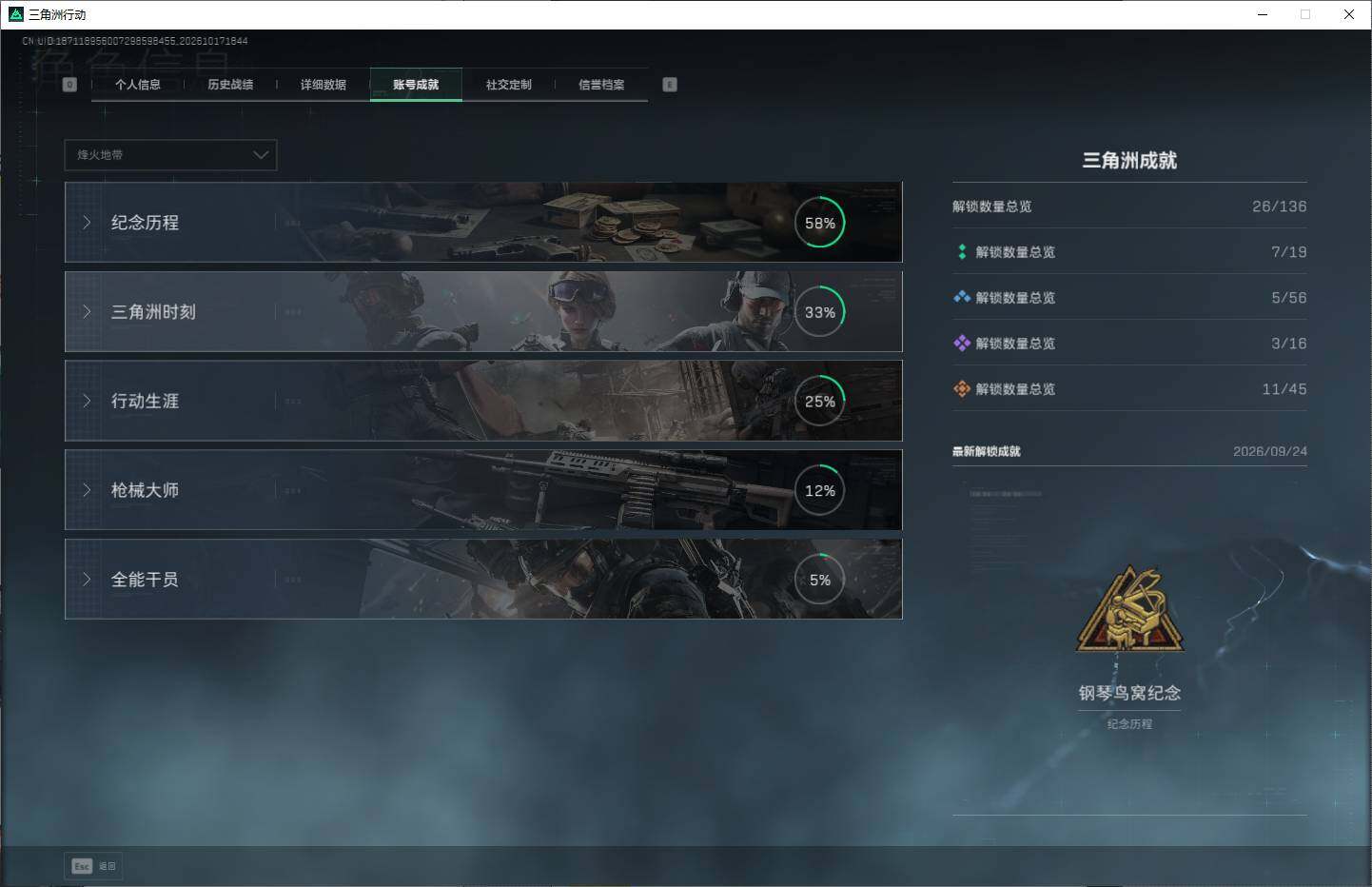The height and width of the screenshot is (887, 1372).
Task: Click the 12% progress ring
Action: [x=820, y=490]
